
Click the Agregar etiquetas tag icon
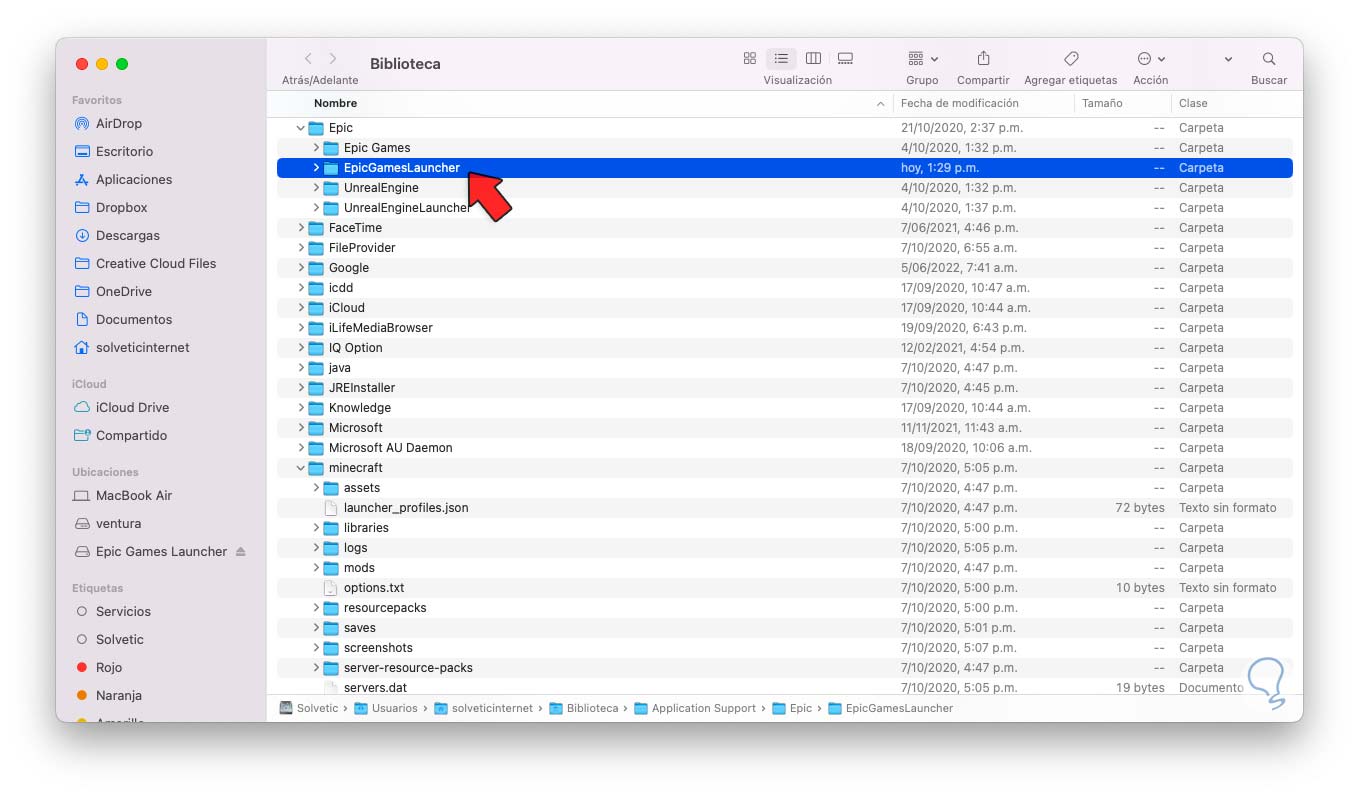tap(1070, 59)
